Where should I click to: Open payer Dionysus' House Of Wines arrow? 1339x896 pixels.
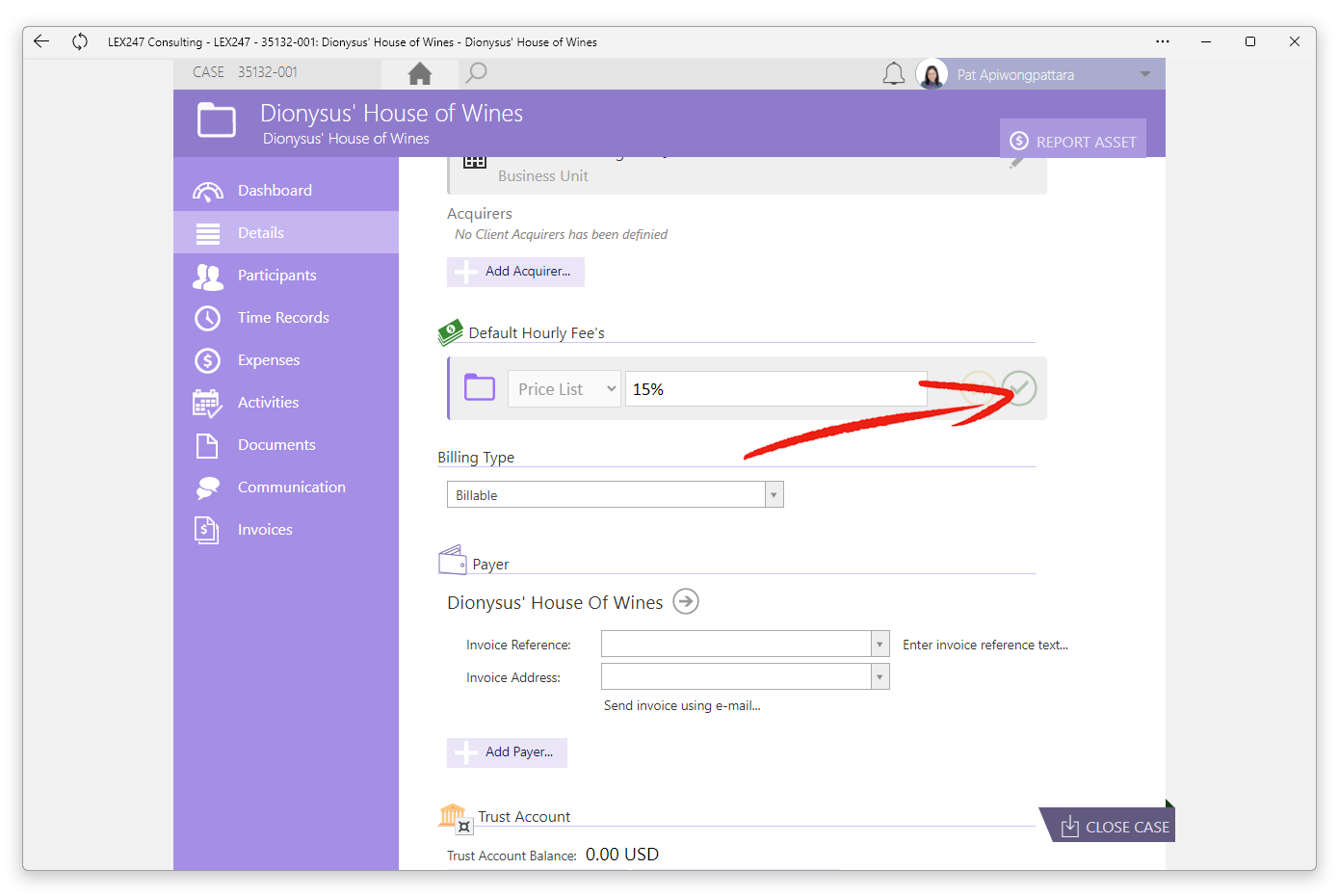pos(685,602)
